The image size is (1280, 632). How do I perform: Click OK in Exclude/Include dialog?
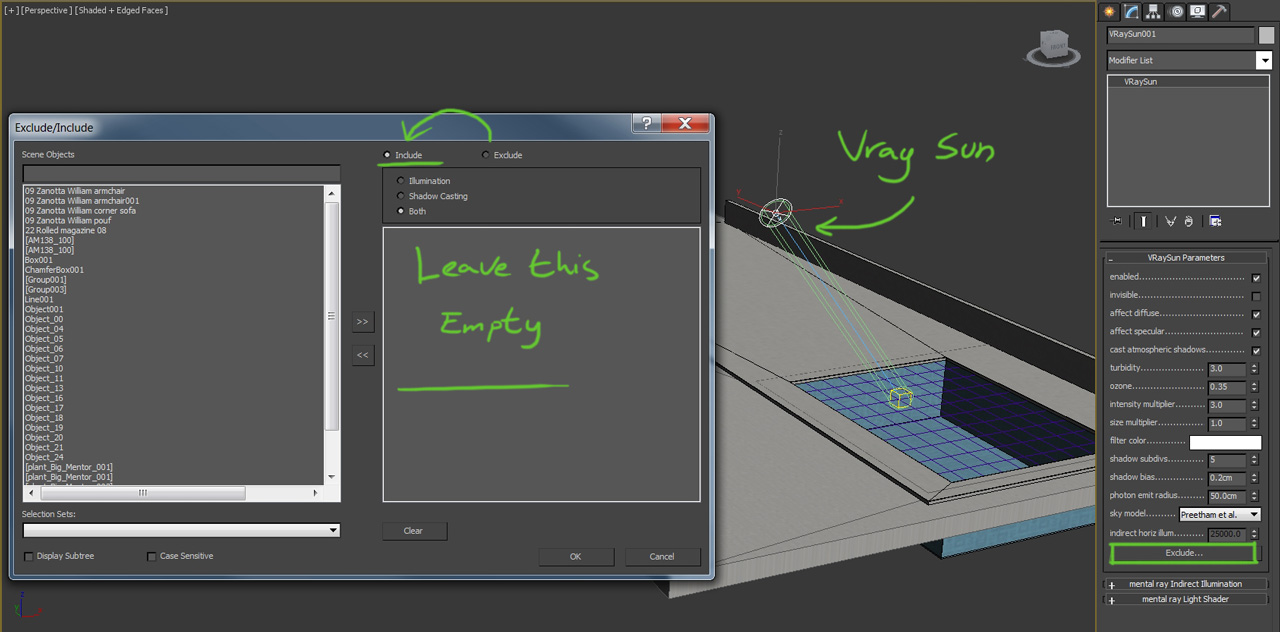pyautogui.click(x=576, y=557)
